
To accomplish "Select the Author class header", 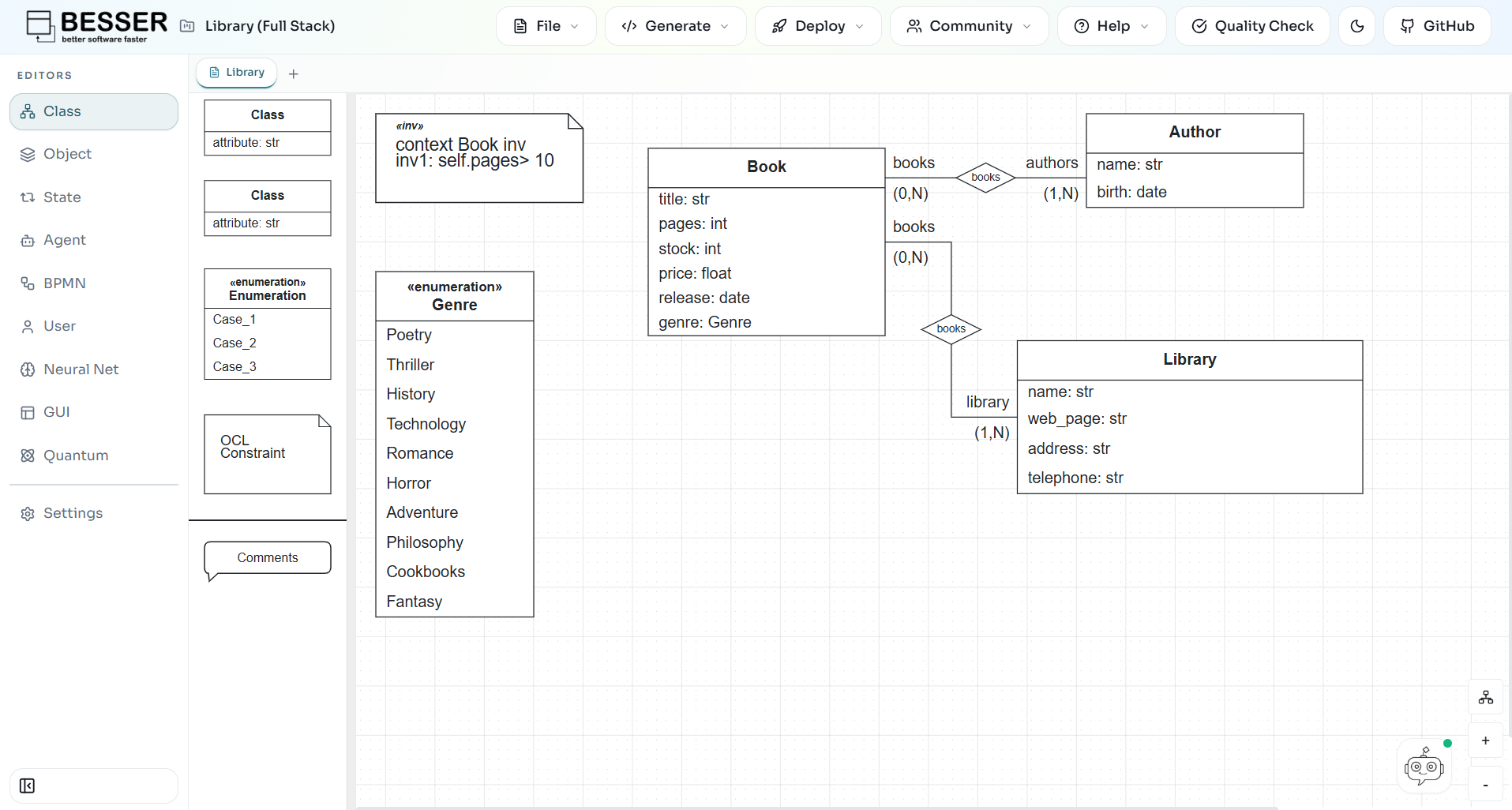I will 1195,133.
